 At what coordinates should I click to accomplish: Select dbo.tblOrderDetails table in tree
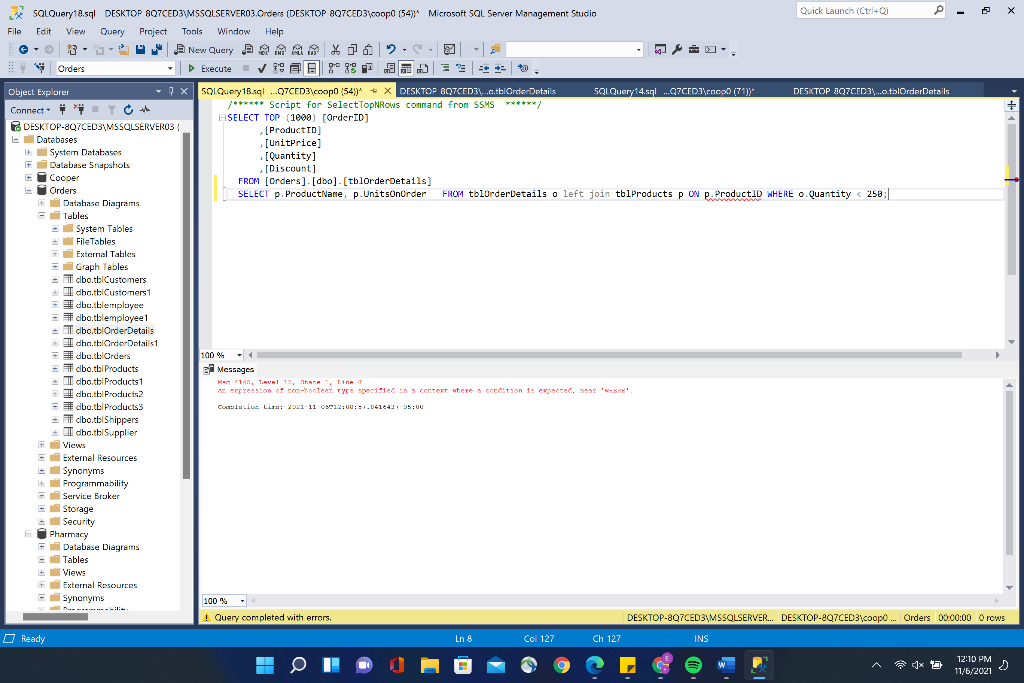114,330
